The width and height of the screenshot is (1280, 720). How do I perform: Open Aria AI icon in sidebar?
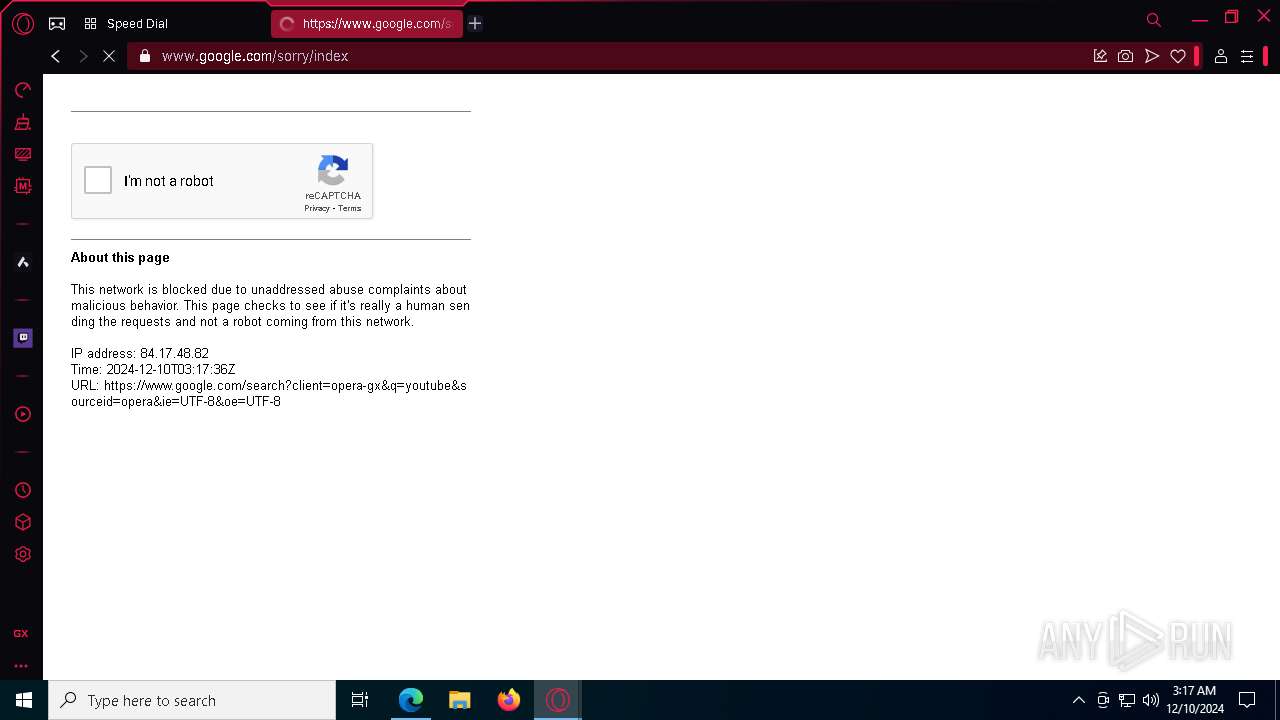coord(22,262)
